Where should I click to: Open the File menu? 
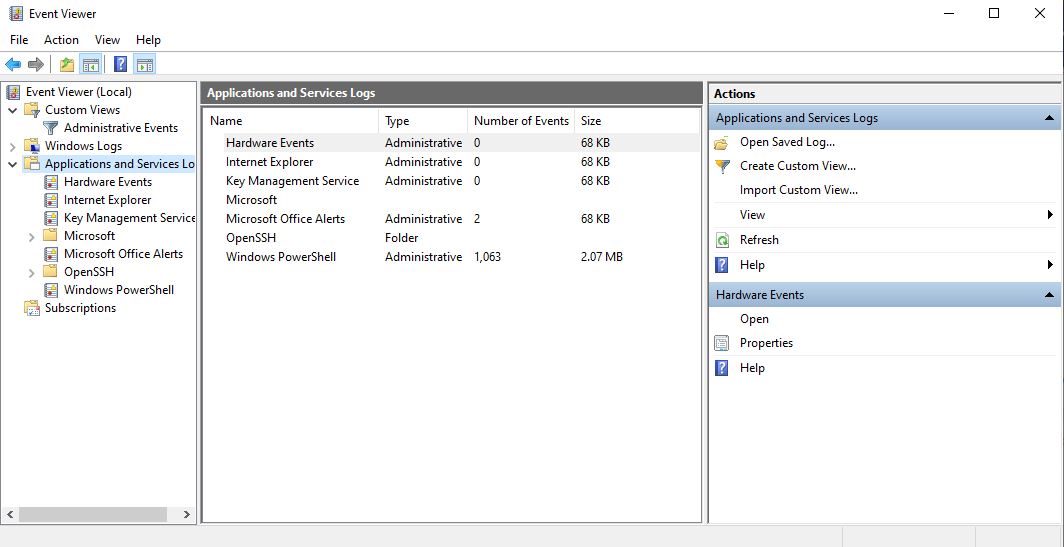pos(19,40)
